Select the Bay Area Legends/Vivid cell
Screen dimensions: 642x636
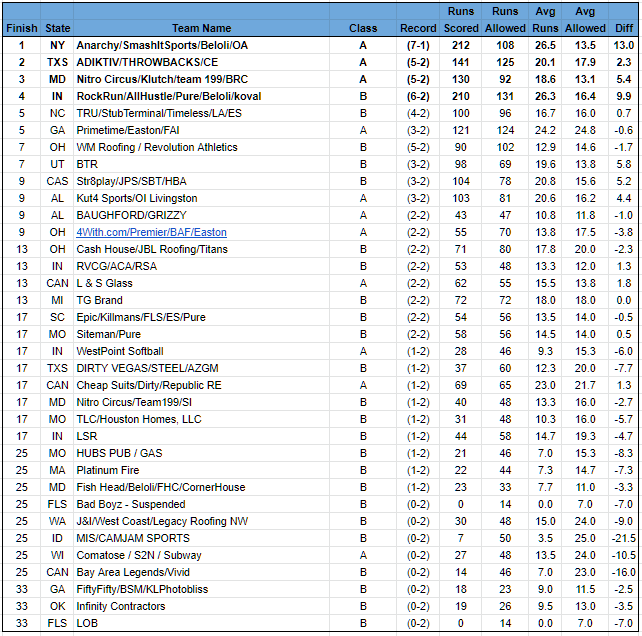click(201, 572)
